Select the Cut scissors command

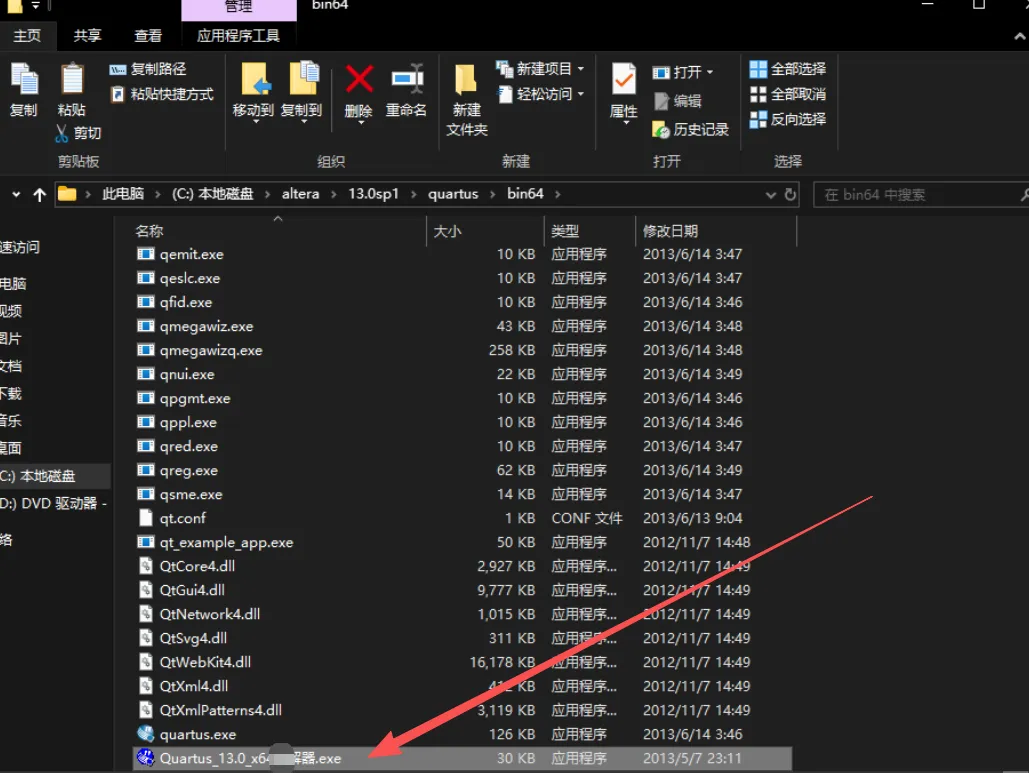click(78, 133)
